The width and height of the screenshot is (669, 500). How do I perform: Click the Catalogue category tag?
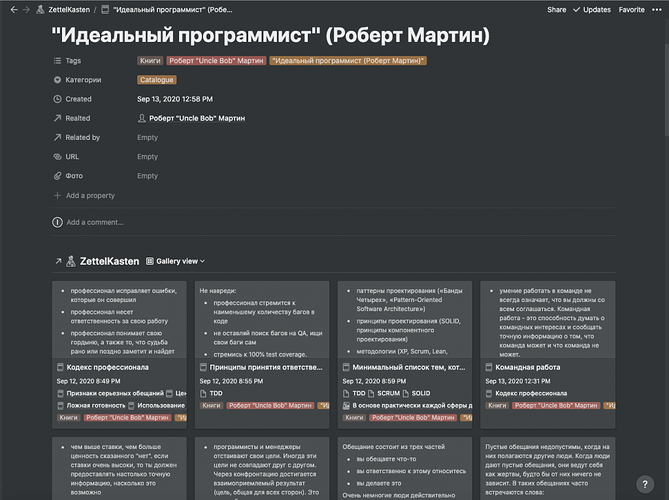point(157,80)
